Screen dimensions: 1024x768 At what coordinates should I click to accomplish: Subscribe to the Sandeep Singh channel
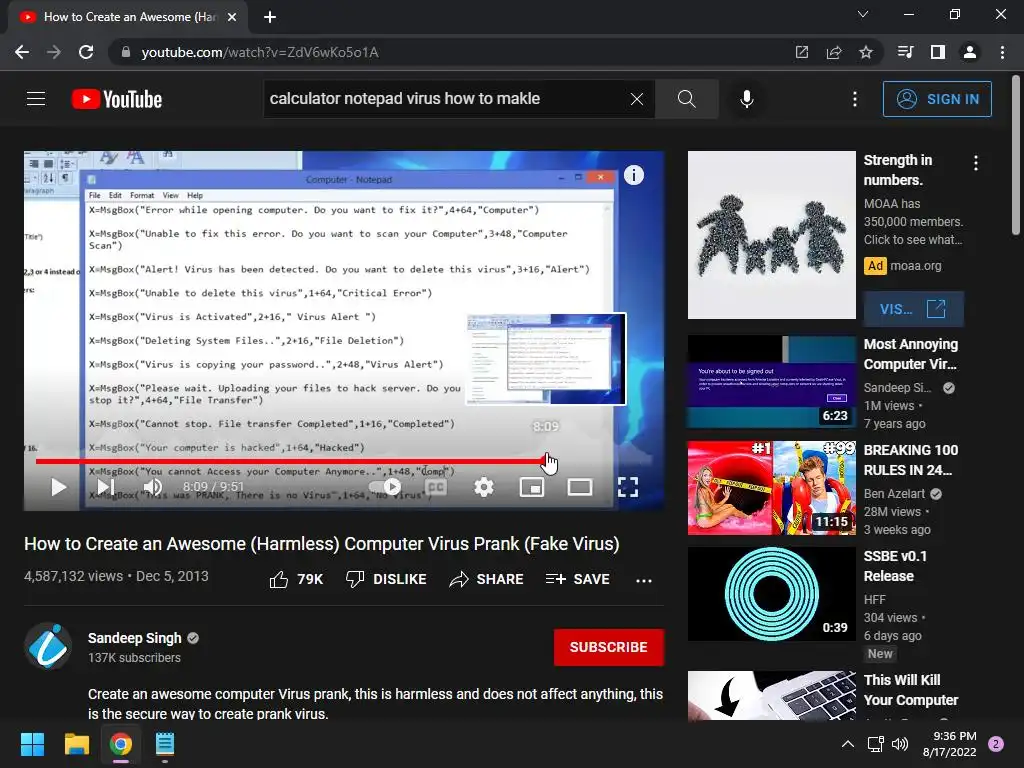coord(609,647)
